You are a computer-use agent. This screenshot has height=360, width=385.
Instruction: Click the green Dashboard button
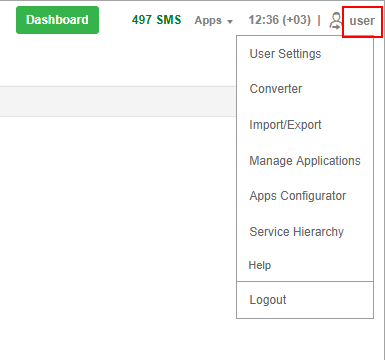[57, 20]
